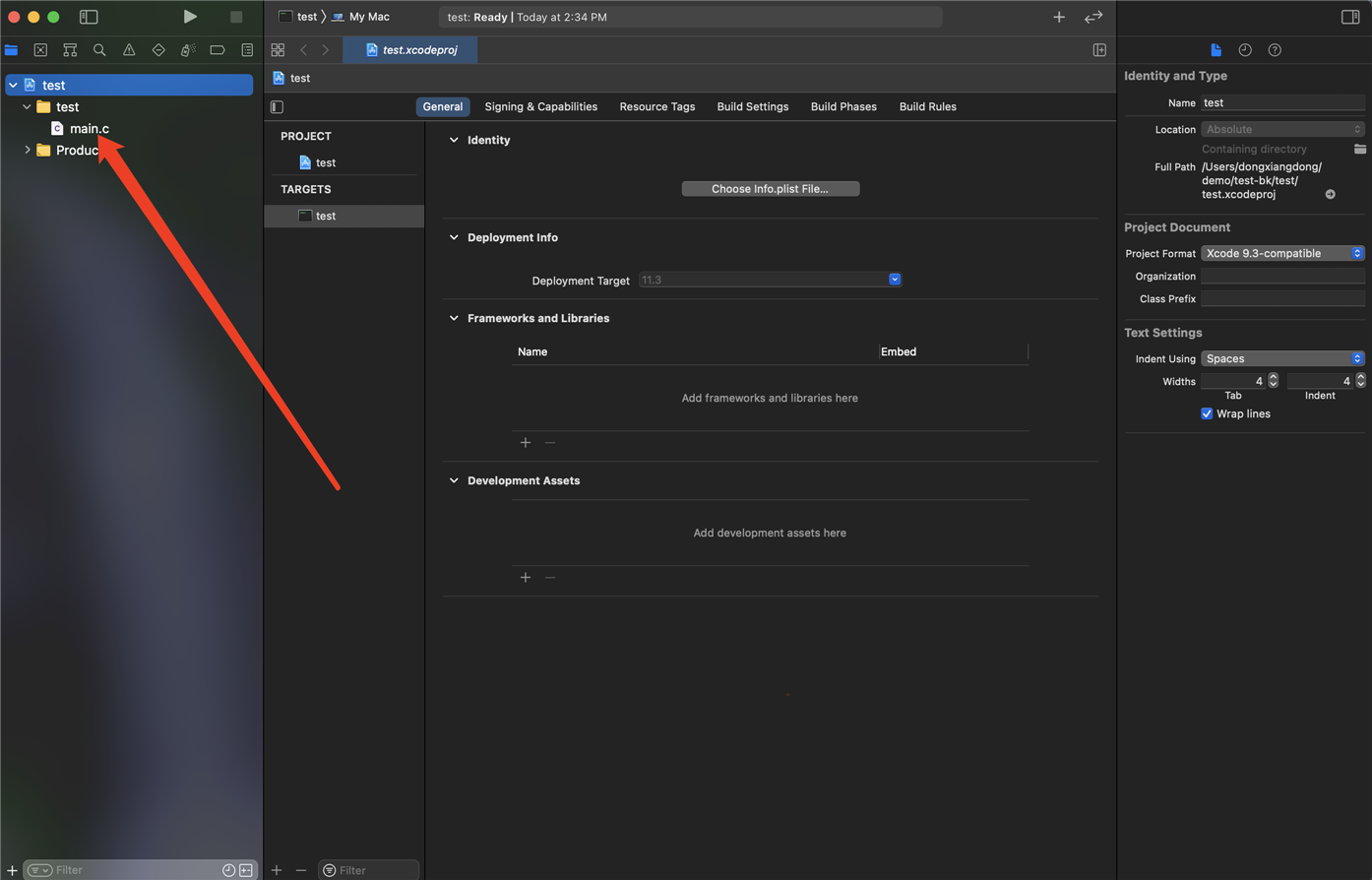Collapse the Identity section
This screenshot has height=880, width=1372.
pyautogui.click(x=454, y=141)
